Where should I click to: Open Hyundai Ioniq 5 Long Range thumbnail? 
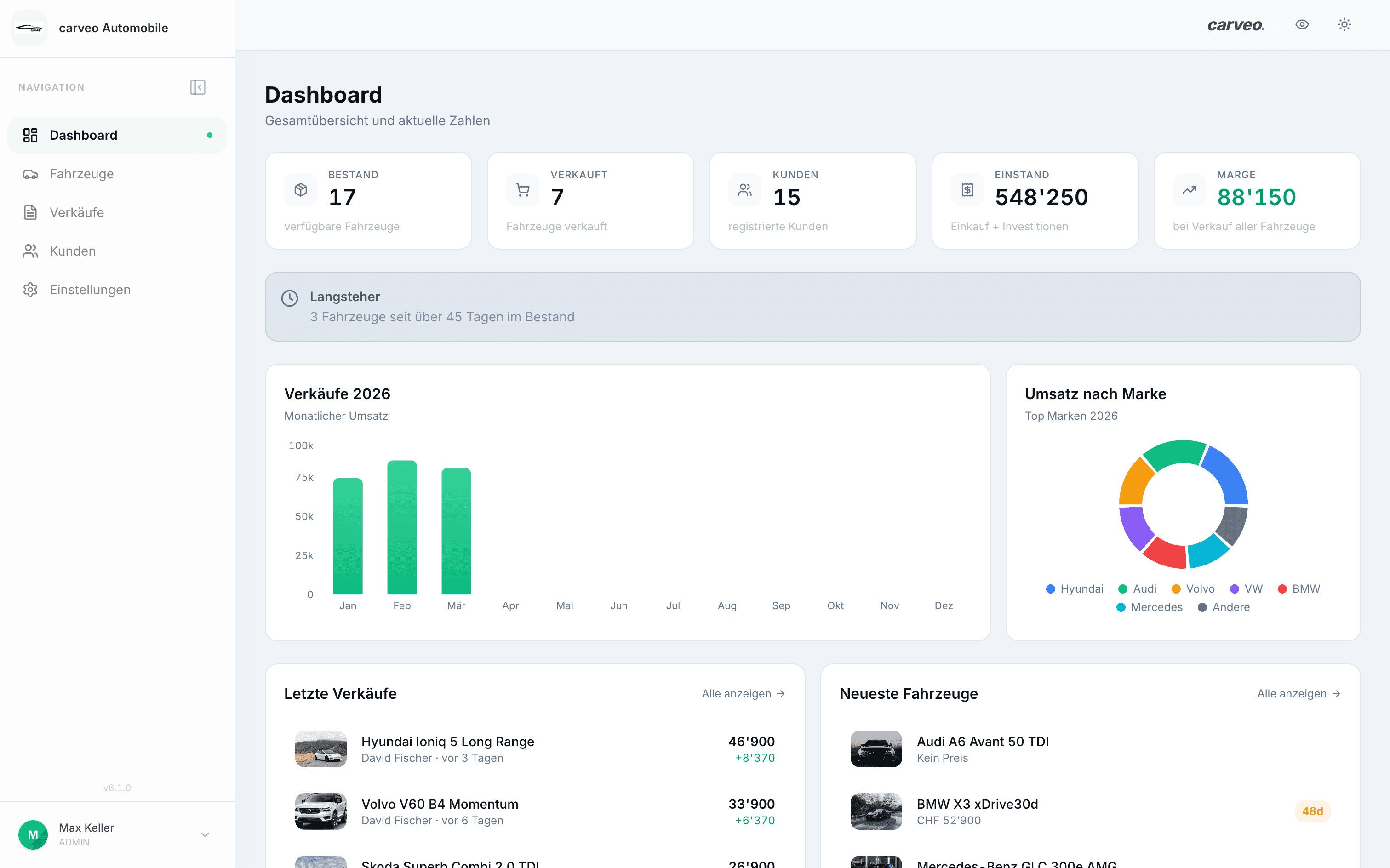point(321,749)
